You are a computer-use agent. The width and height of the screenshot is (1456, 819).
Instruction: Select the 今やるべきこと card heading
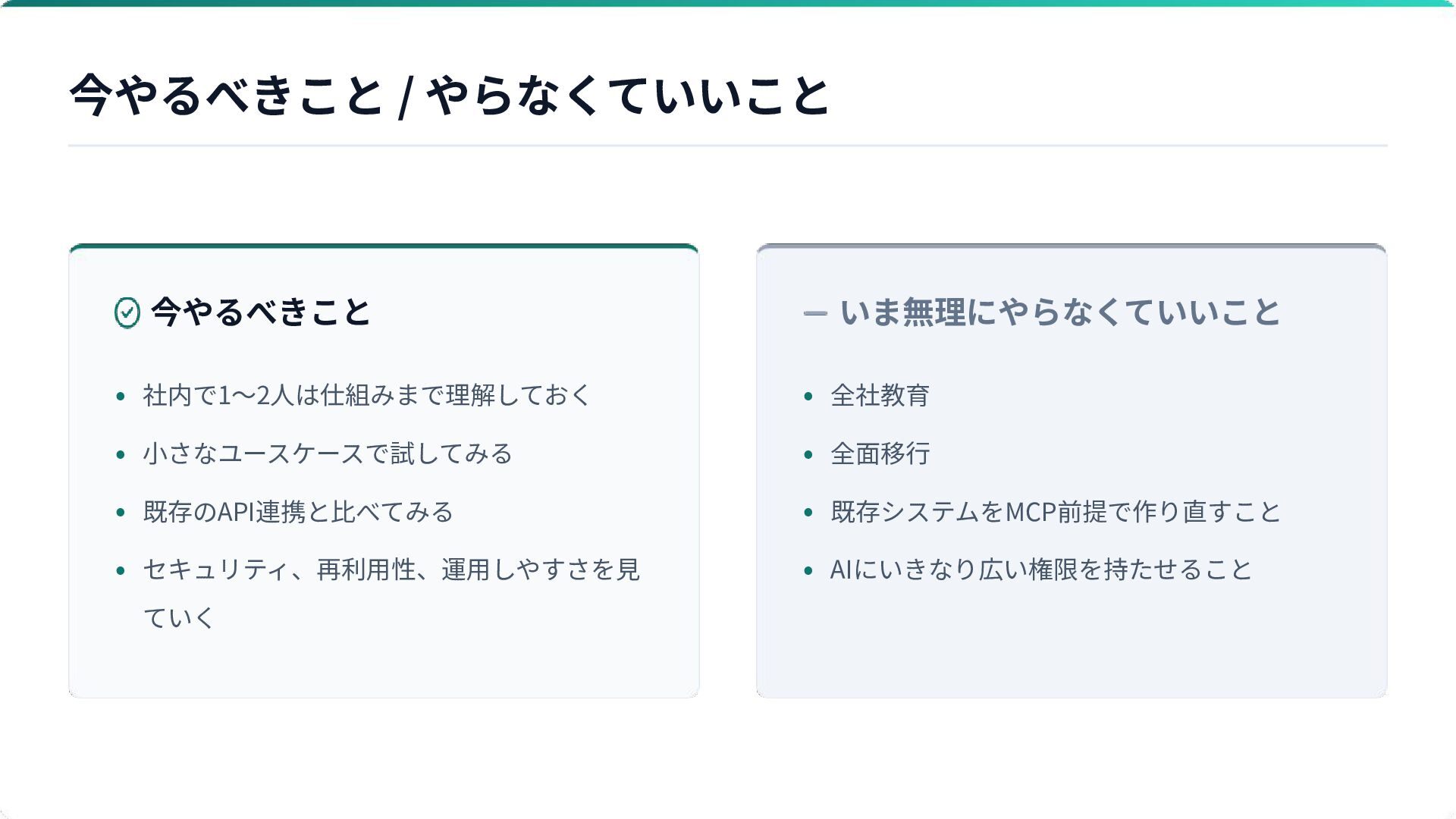tap(260, 312)
